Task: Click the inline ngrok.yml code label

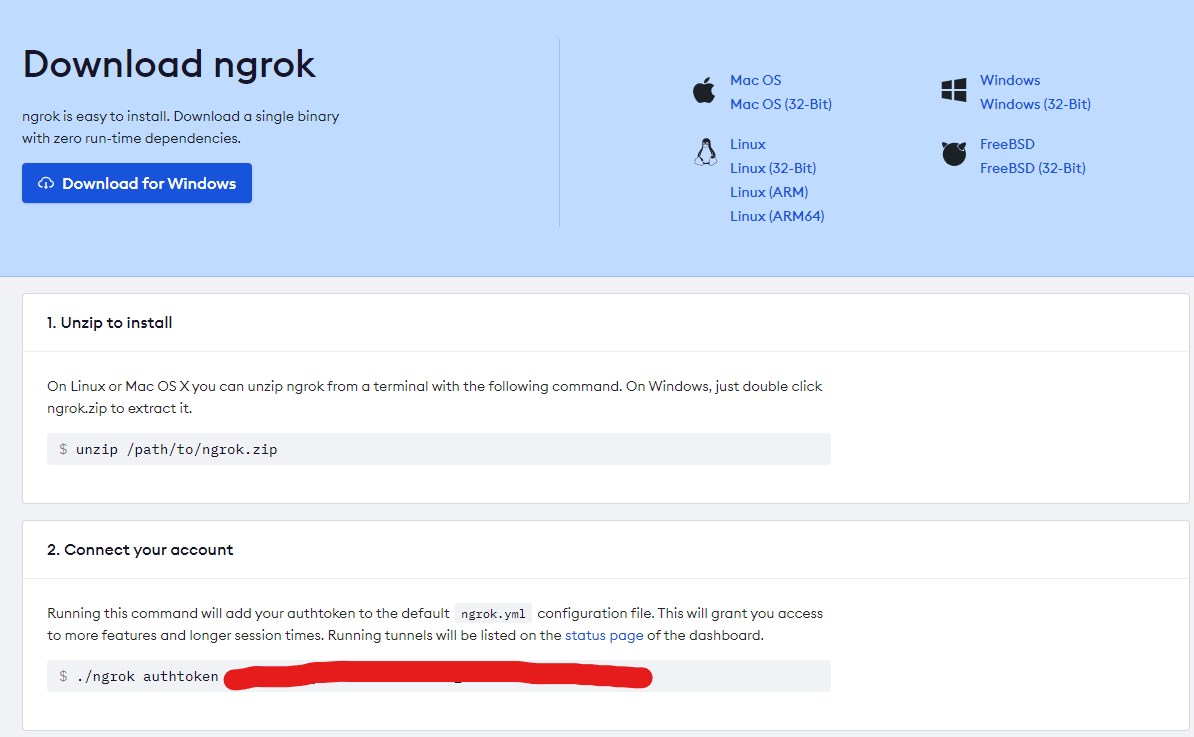Action: (493, 614)
